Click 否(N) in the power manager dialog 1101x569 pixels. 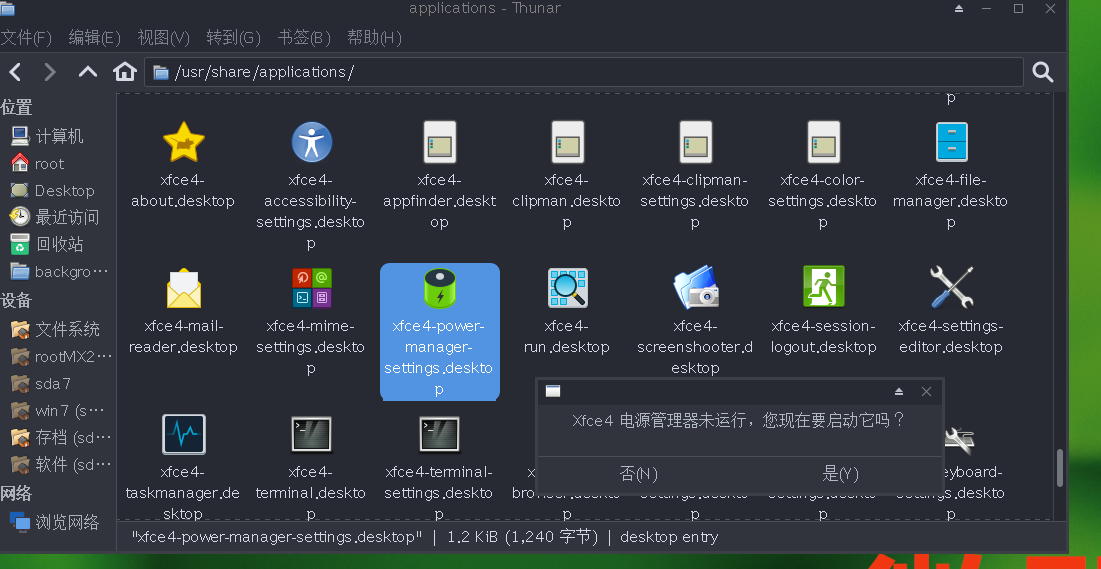(x=638, y=474)
